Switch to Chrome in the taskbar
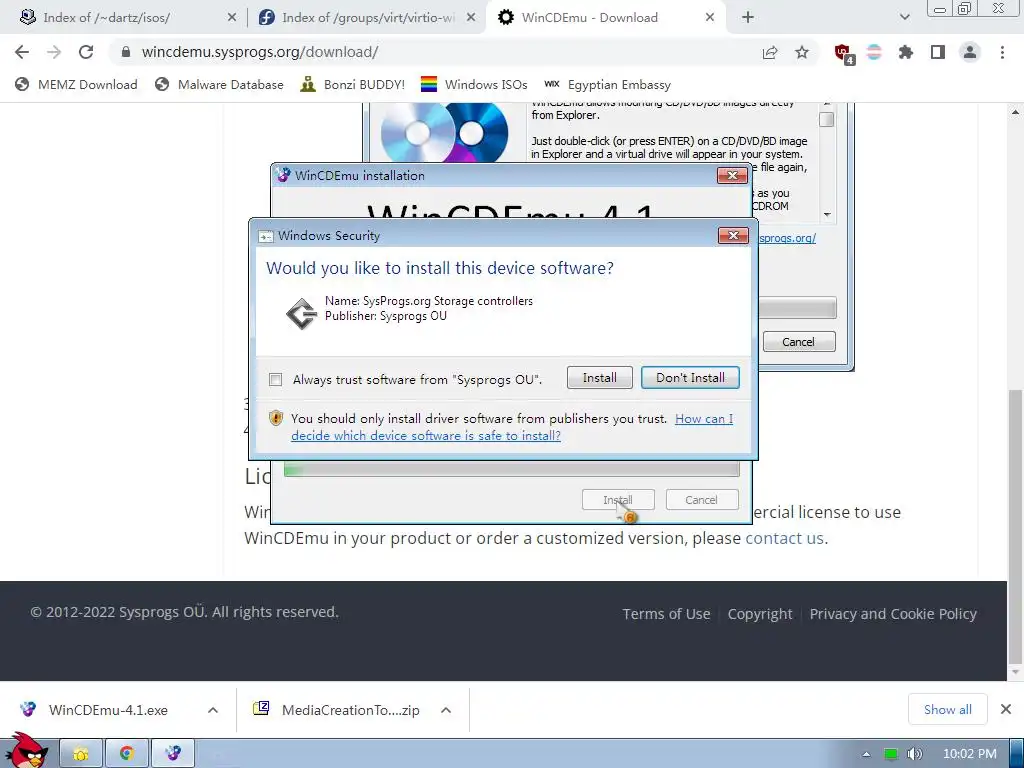Viewport: 1024px width, 768px height. tap(127, 754)
